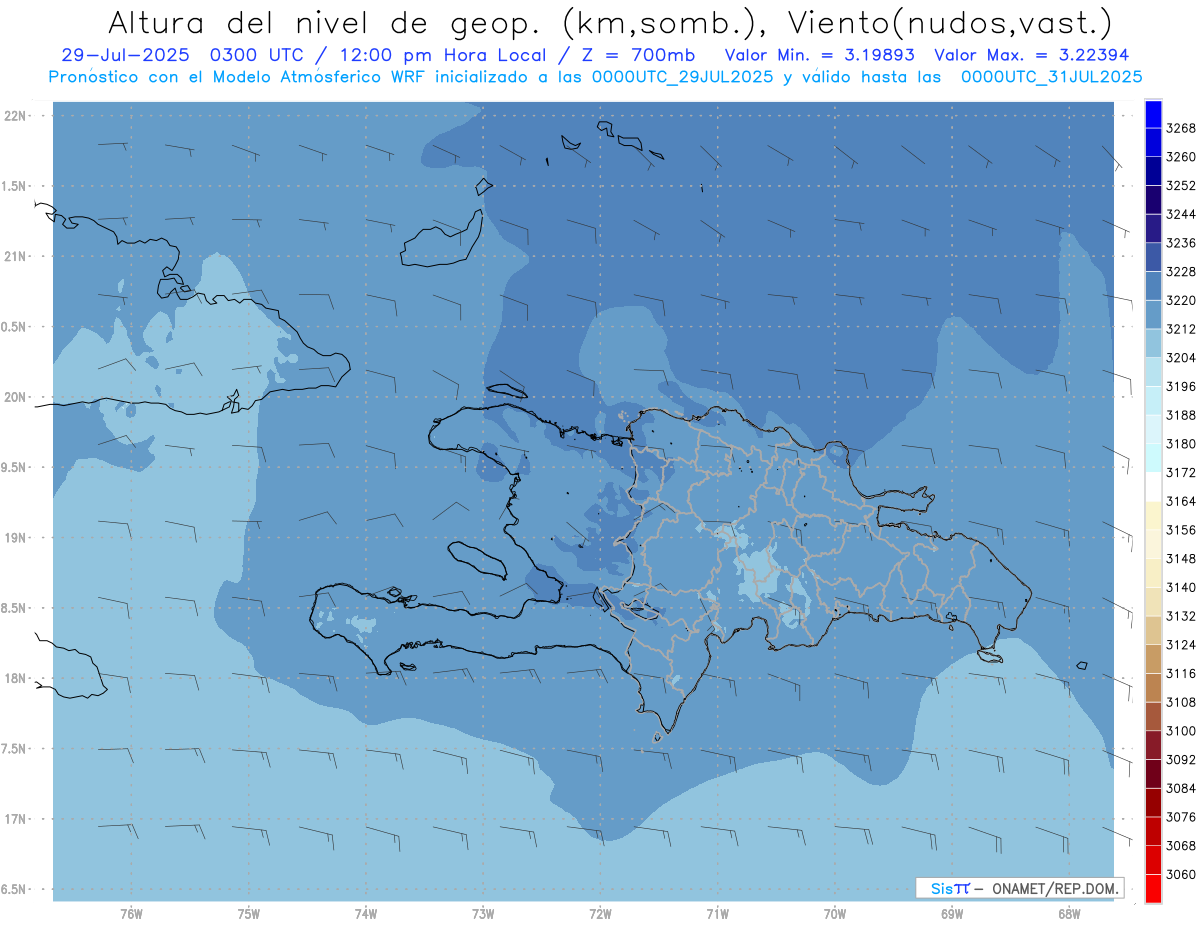Pick the colorbar swatch between 3116 and 3124
The width and height of the screenshot is (1200, 927).
click(x=1153, y=659)
